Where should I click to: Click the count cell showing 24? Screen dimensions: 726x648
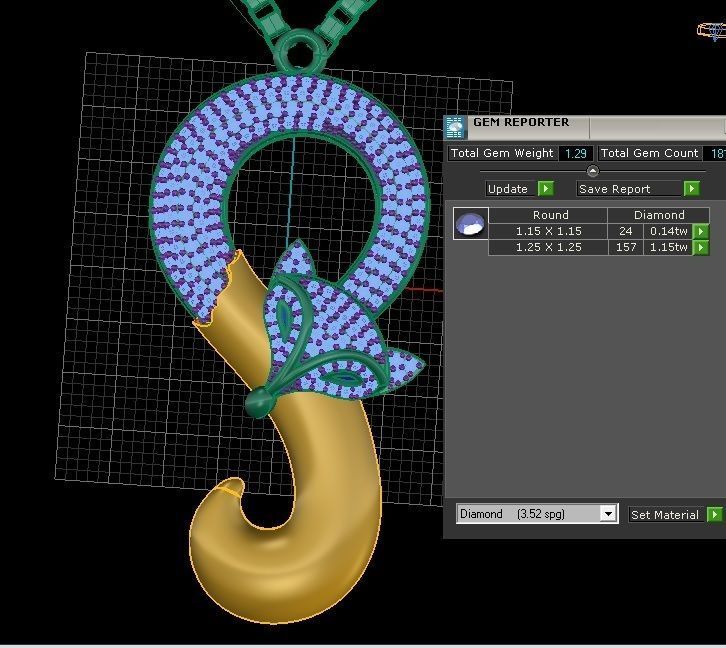626,231
